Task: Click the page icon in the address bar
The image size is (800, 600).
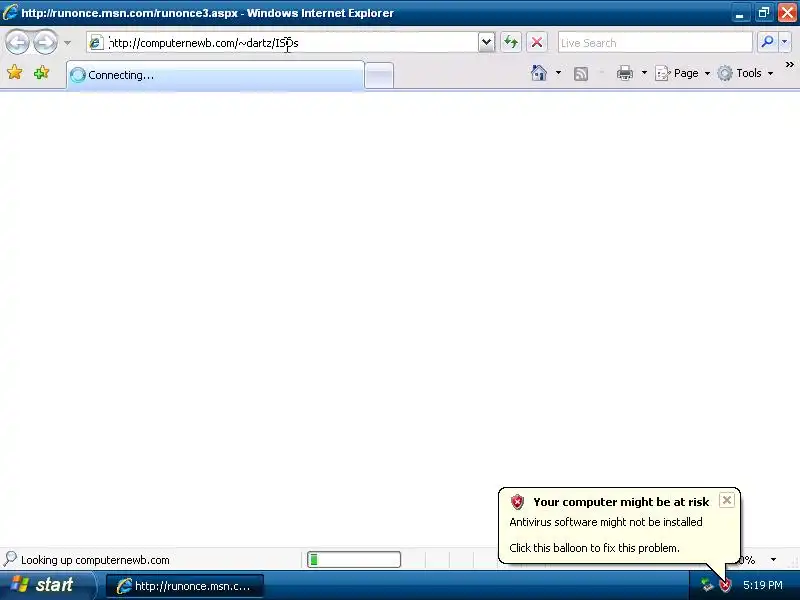Action: (x=96, y=43)
